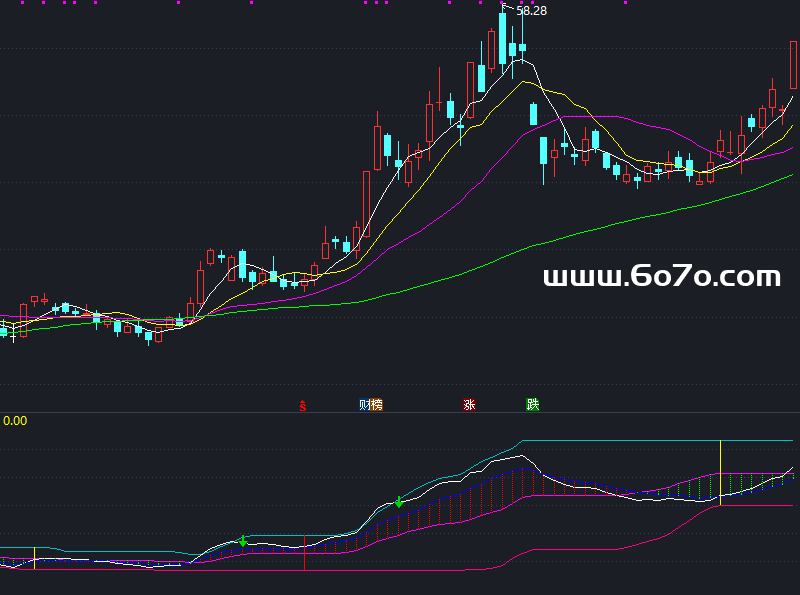This screenshot has height=595, width=800.
Task: Click the red vertical line in indicator panel
Action: point(305,553)
